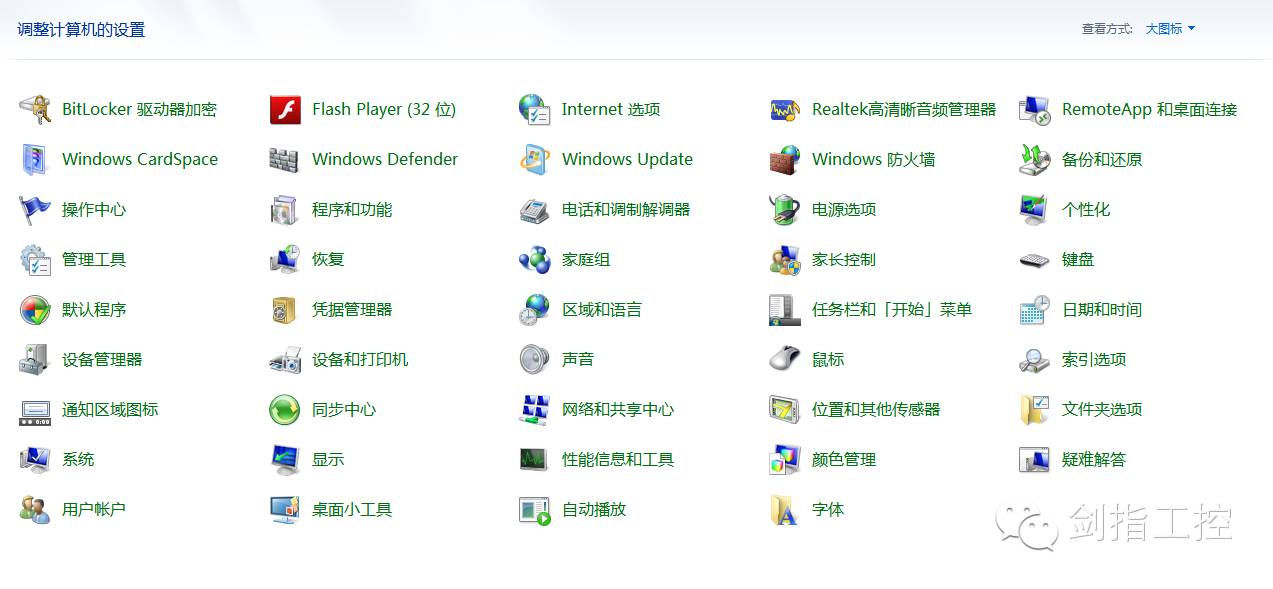Open the Windows Update text link
The height and width of the screenshot is (589, 1273).
pos(627,159)
